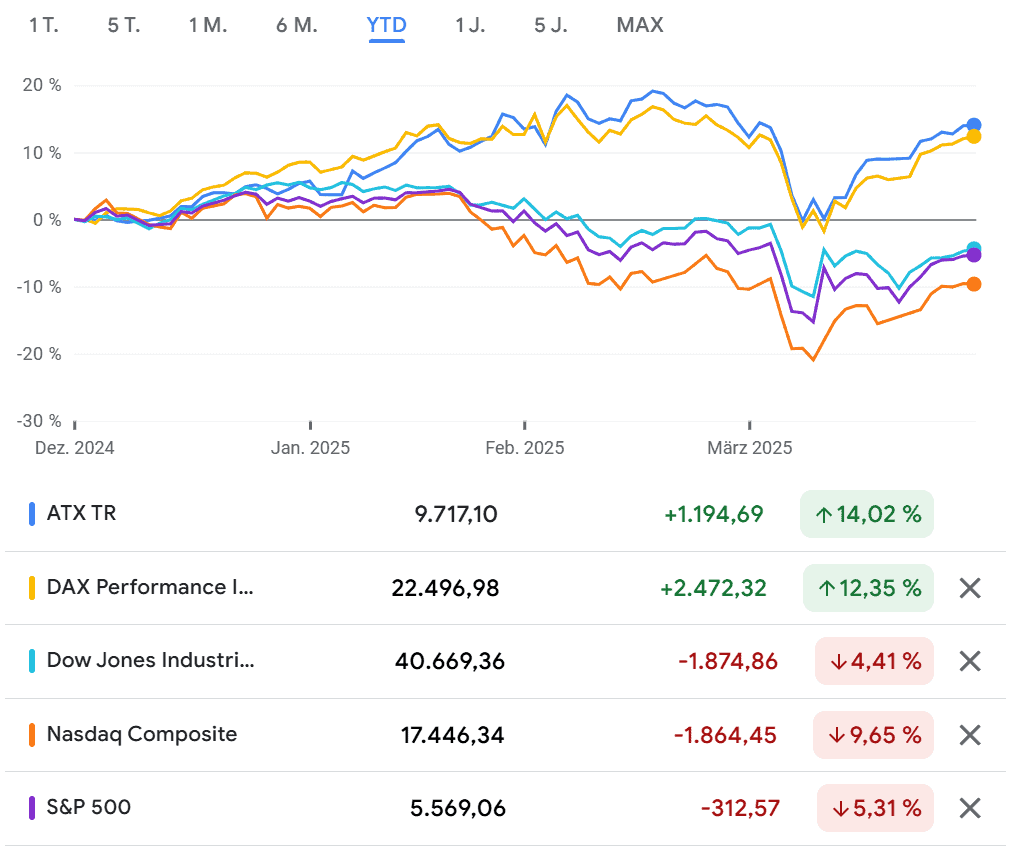Click the -10 % y-axis label
1012x856 pixels.
pos(39,287)
